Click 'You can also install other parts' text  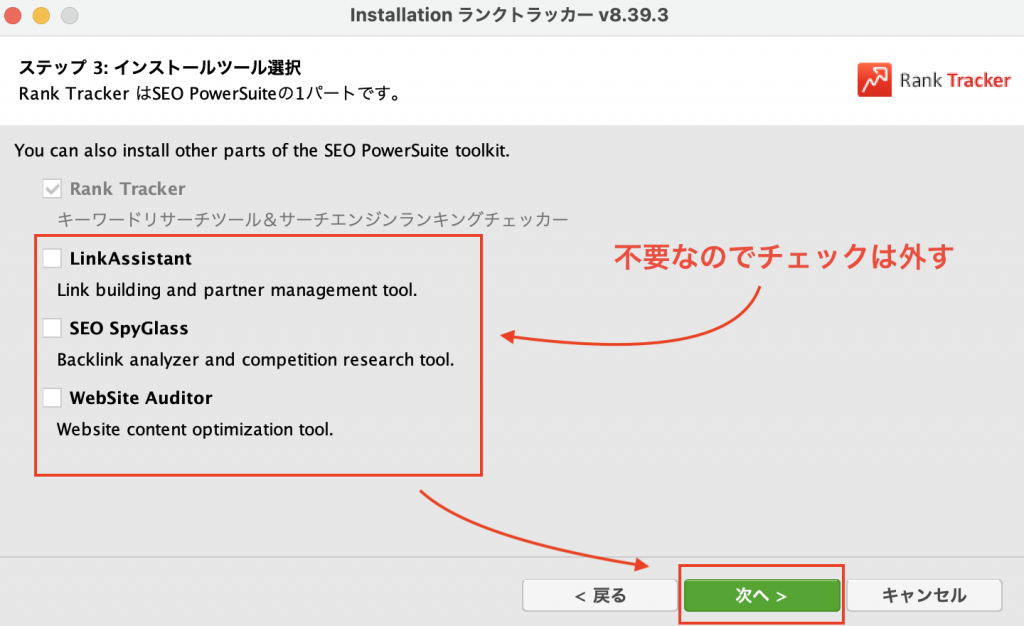tap(262, 151)
